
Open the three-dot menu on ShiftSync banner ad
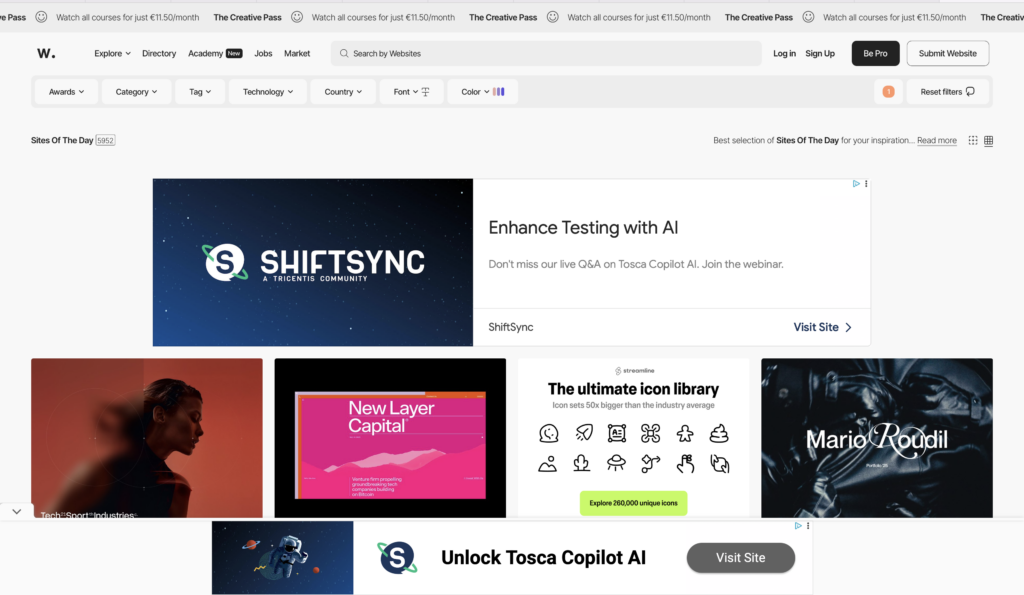866,184
